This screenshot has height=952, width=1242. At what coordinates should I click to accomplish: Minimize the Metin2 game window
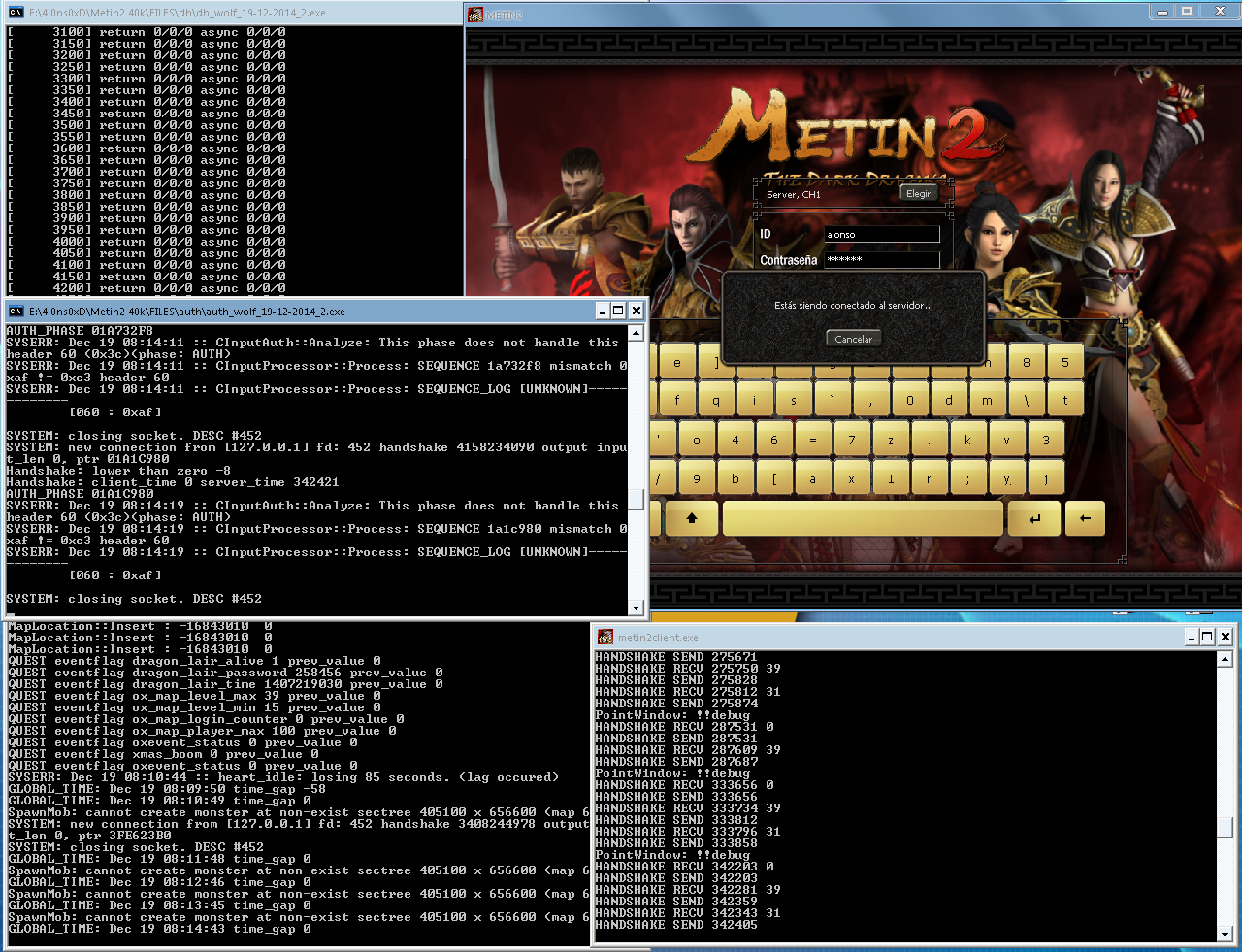(x=1162, y=12)
